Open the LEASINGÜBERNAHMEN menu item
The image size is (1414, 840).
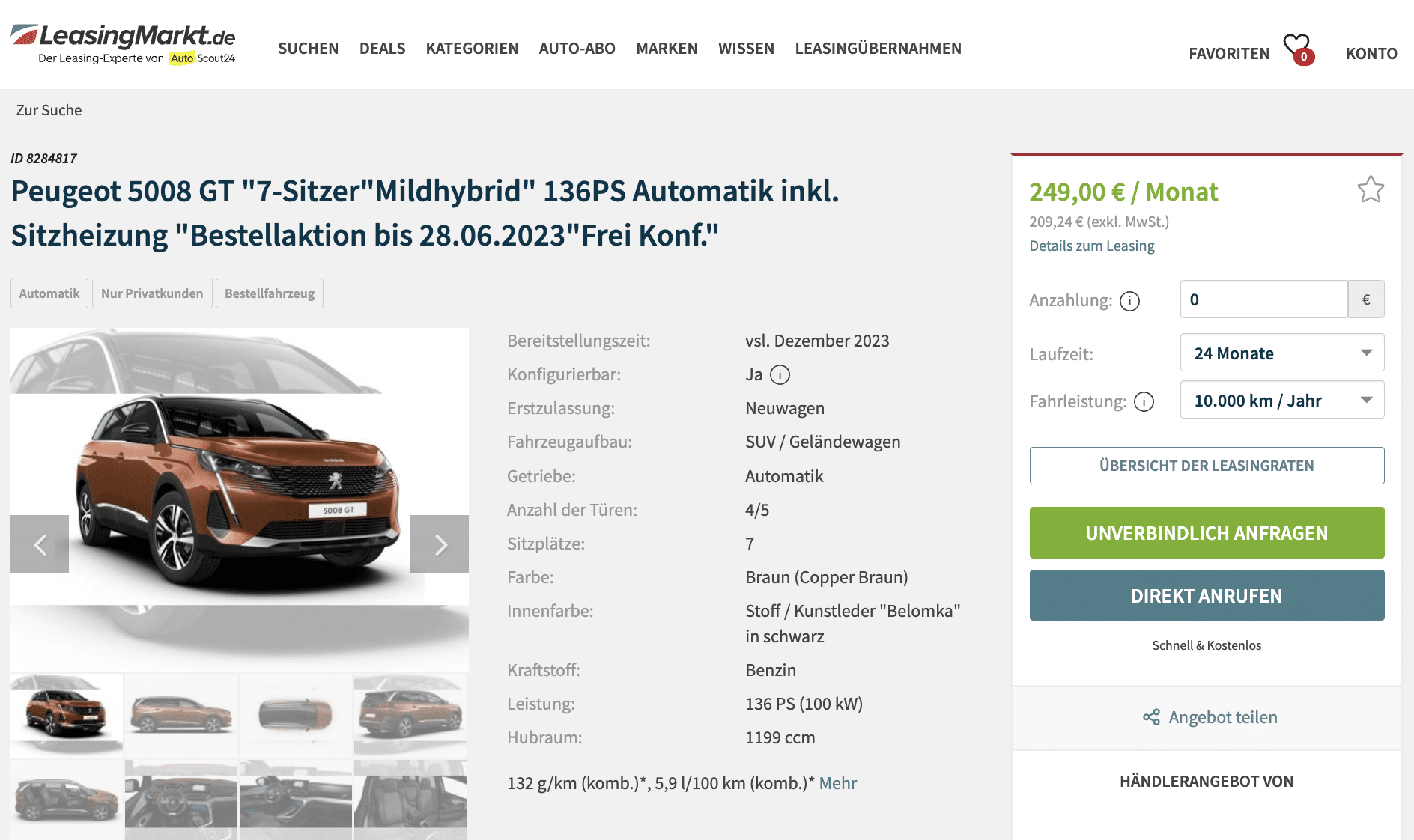tap(878, 49)
